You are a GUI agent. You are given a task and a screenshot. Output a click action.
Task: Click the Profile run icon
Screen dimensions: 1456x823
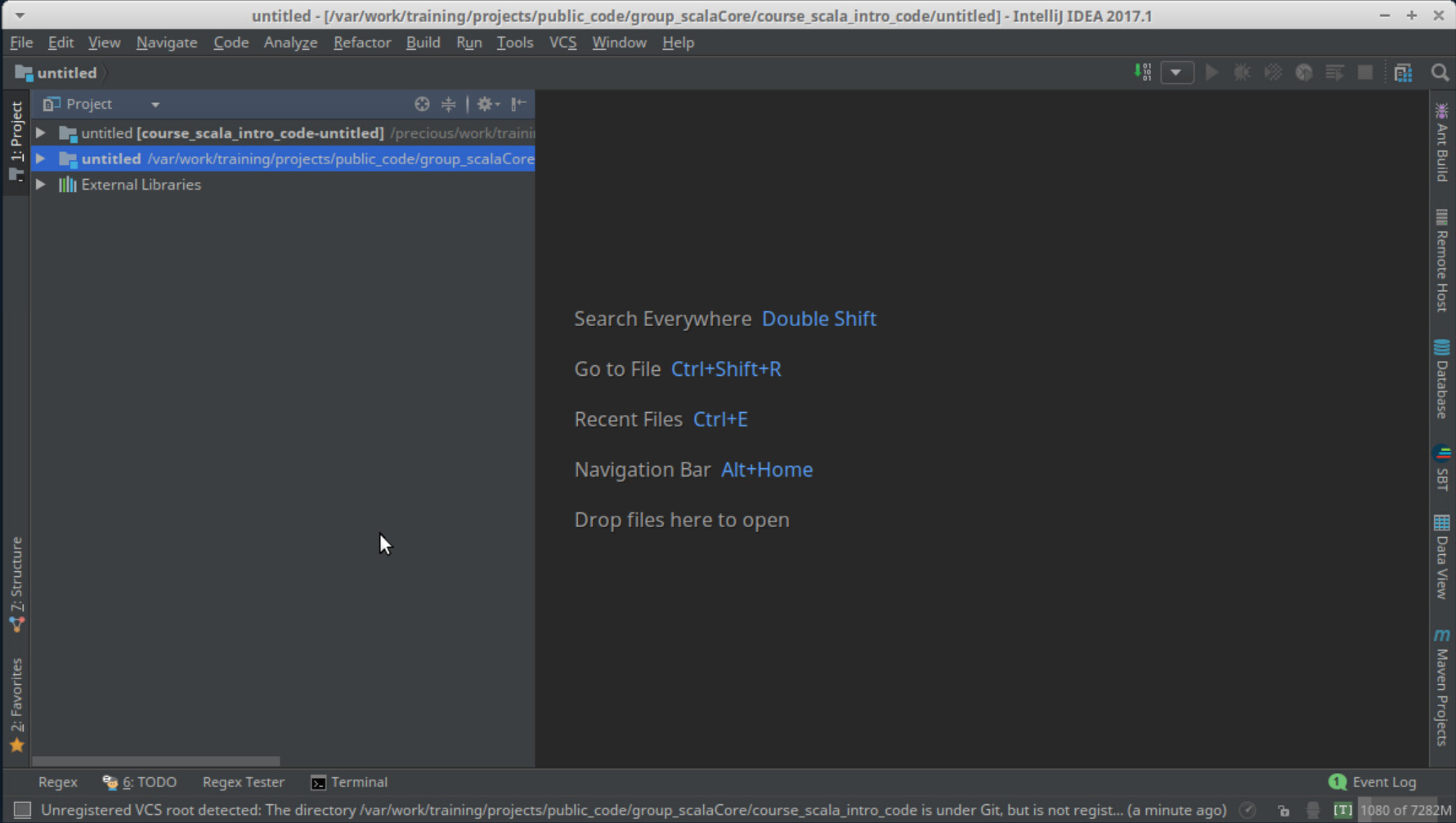point(1304,73)
